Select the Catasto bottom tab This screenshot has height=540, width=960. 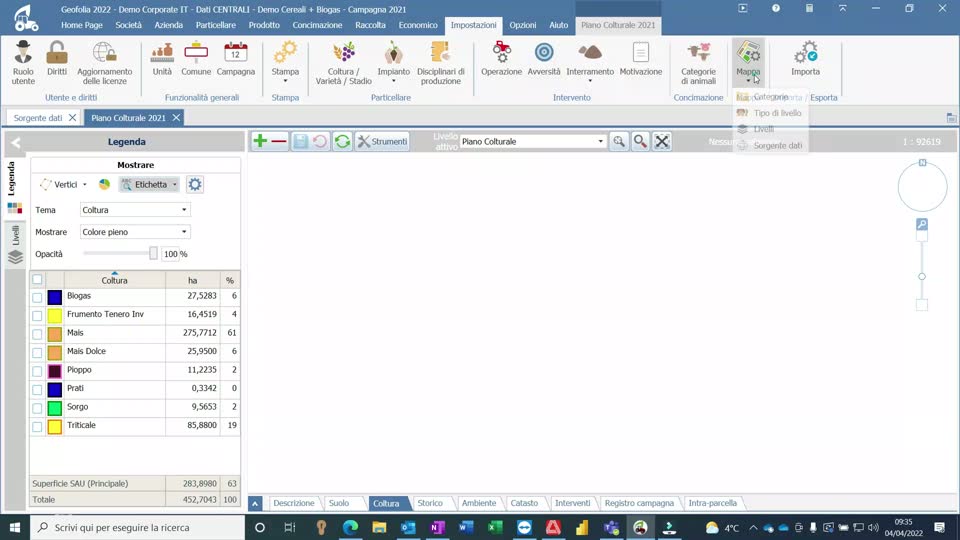click(x=524, y=503)
